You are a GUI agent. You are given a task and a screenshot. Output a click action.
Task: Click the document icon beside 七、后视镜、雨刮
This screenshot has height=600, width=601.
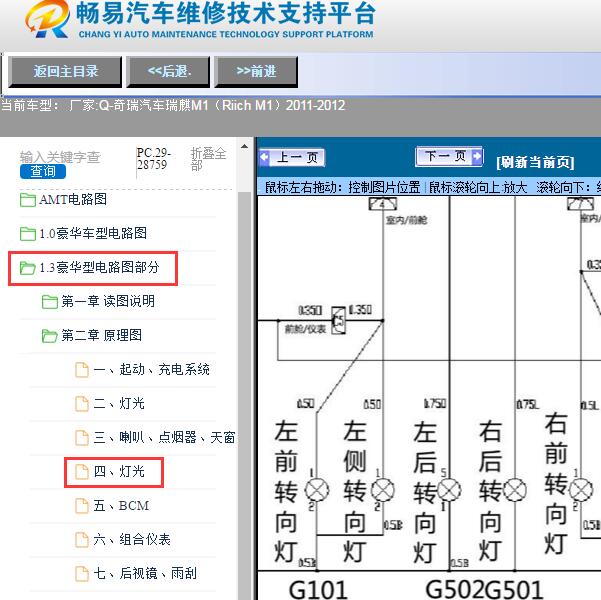coord(82,574)
